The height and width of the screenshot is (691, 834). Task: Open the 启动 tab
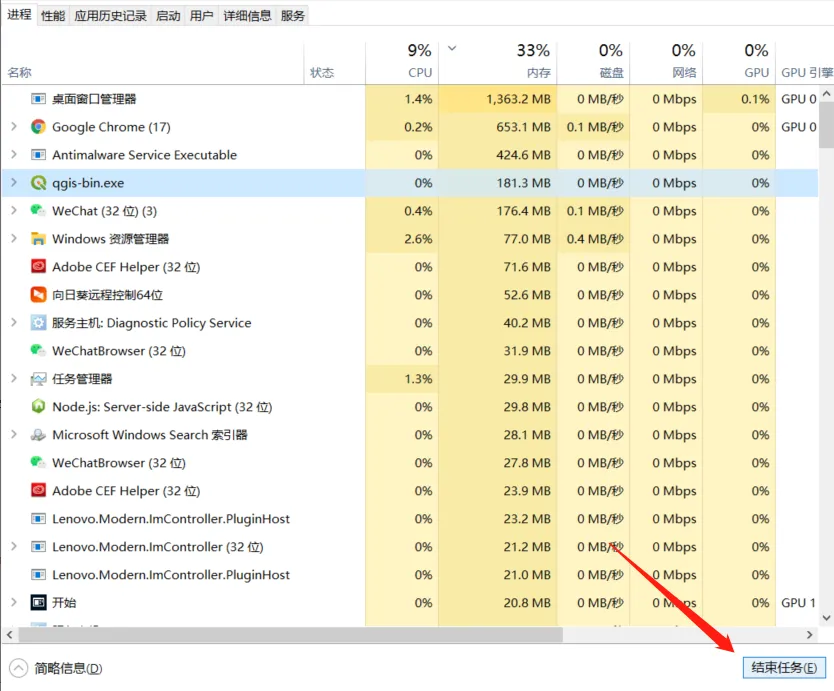[x=168, y=16]
